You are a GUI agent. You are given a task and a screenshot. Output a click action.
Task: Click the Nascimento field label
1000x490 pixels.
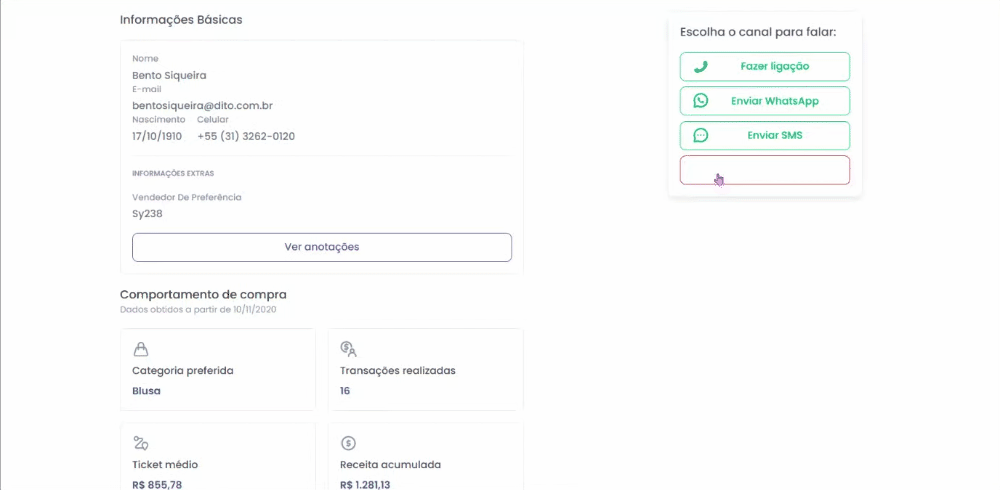159,119
